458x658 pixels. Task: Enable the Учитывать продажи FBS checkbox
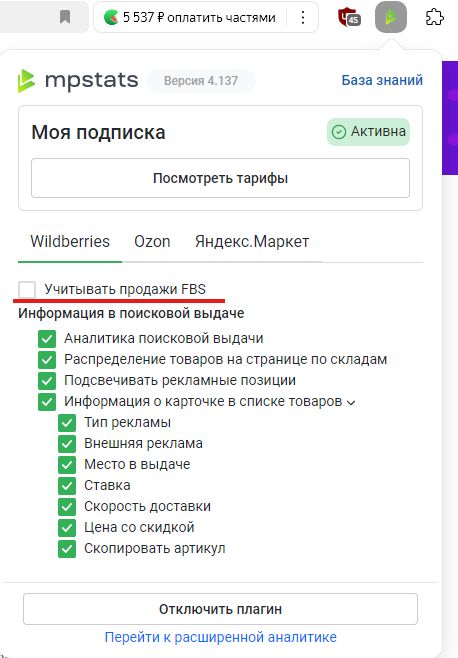[x=27, y=290]
